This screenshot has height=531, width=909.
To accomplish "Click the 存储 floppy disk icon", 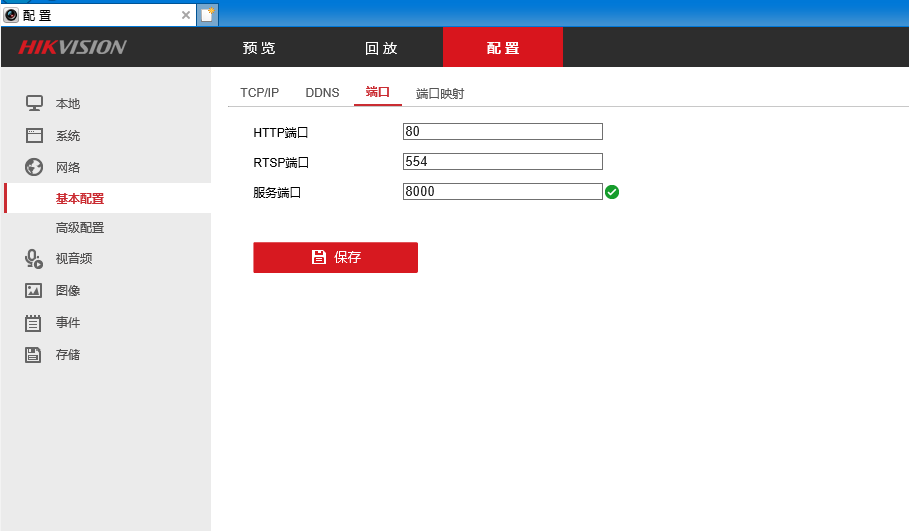I will tap(33, 355).
